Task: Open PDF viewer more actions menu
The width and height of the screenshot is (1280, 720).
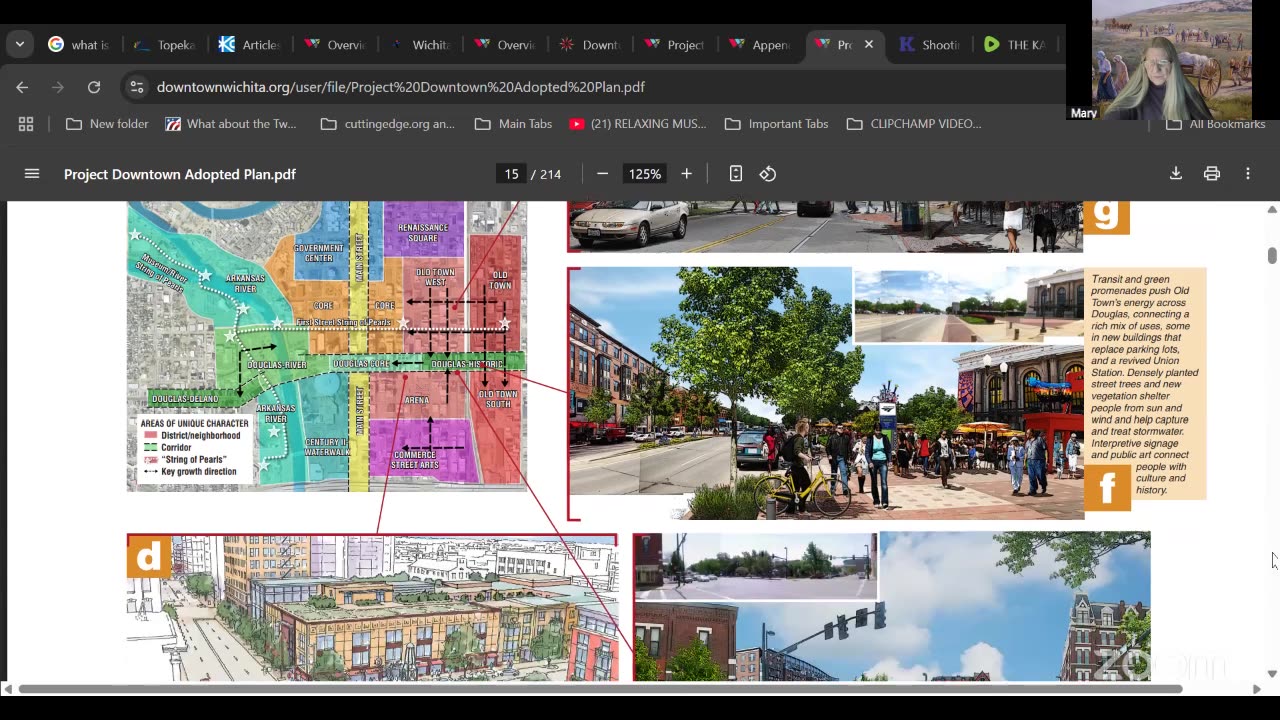Action: 1248,174
